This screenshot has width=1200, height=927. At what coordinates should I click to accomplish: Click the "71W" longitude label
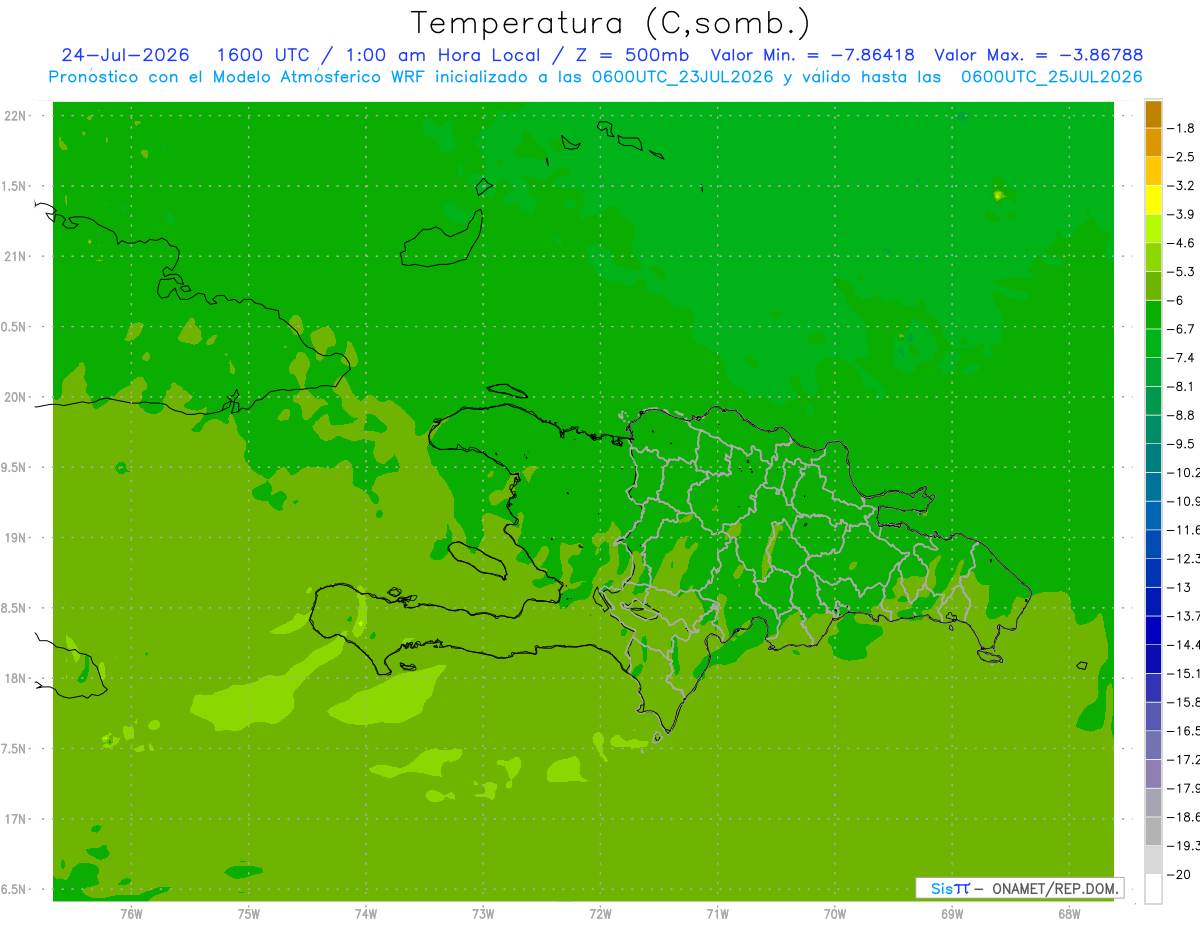tap(717, 914)
